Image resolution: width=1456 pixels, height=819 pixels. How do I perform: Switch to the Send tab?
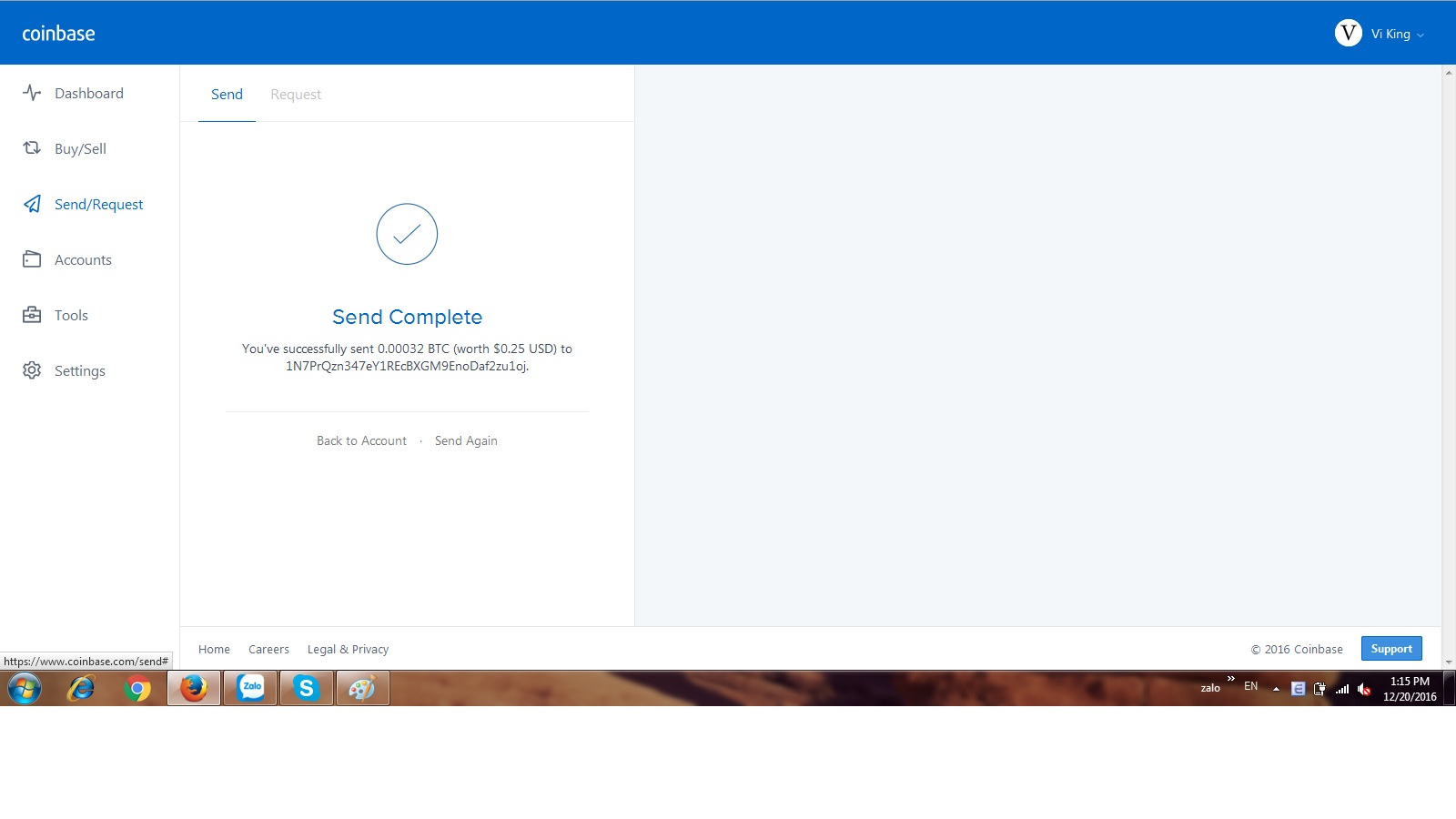click(227, 94)
